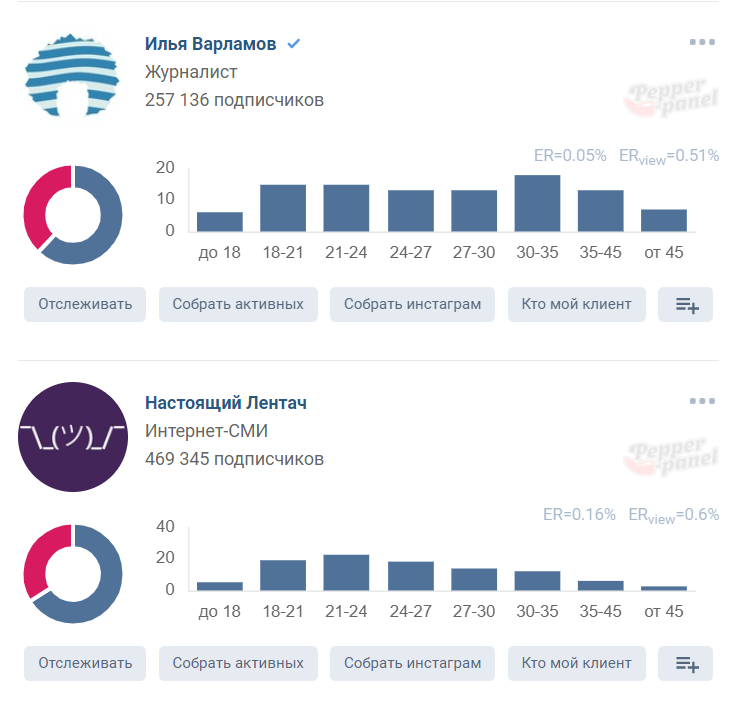Click the ERview=0.51% value
The height and width of the screenshot is (701, 742).
669,156
